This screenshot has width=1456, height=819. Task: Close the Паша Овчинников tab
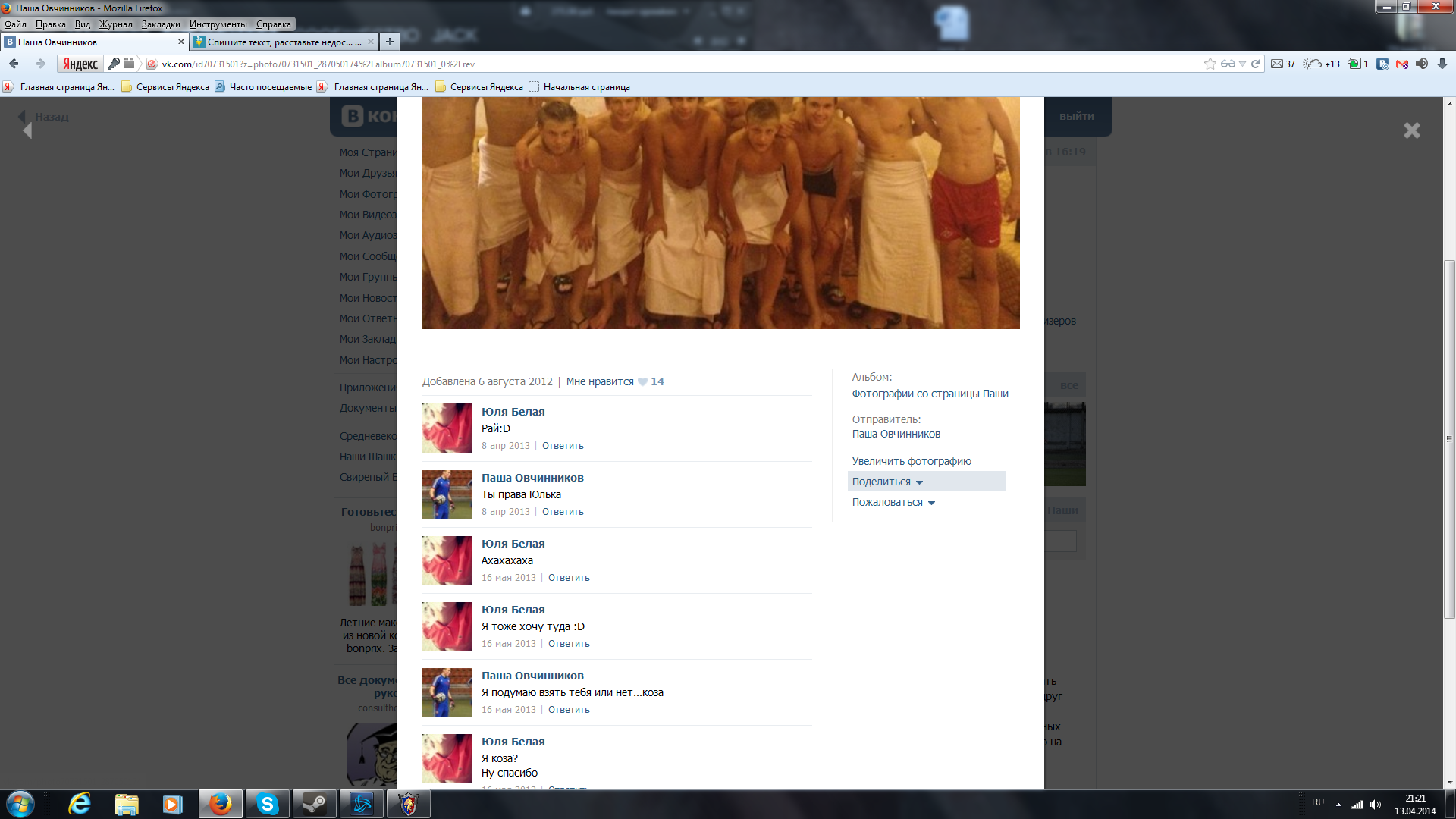coord(180,42)
